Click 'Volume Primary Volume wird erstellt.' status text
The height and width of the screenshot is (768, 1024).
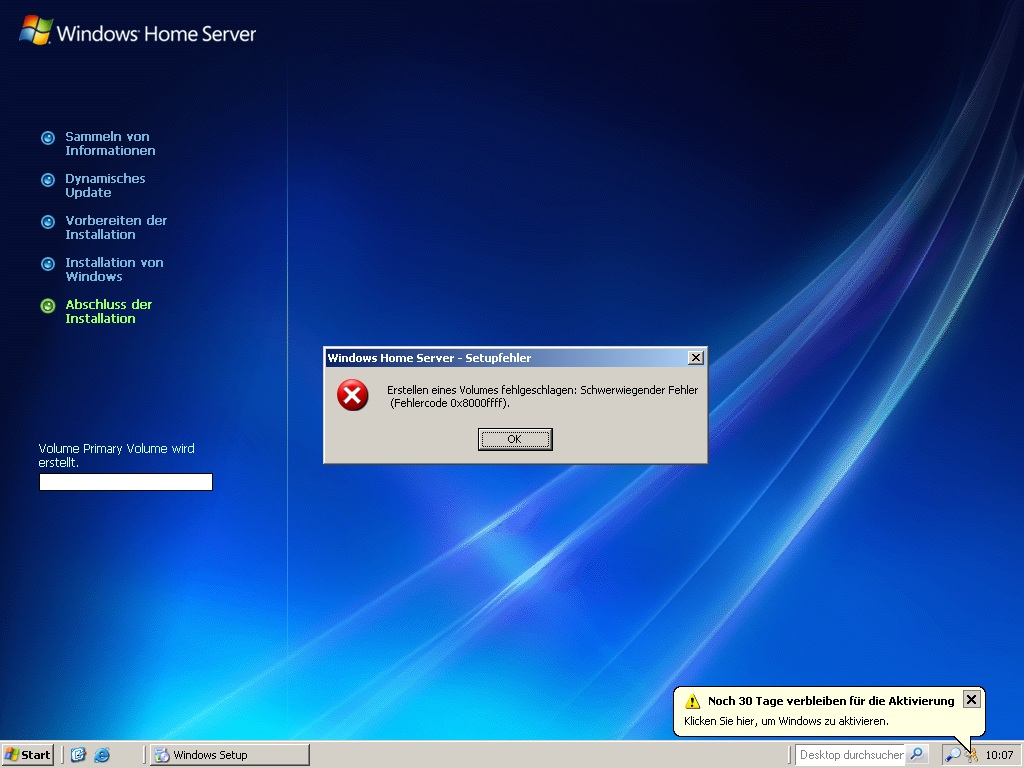point(116,455)
